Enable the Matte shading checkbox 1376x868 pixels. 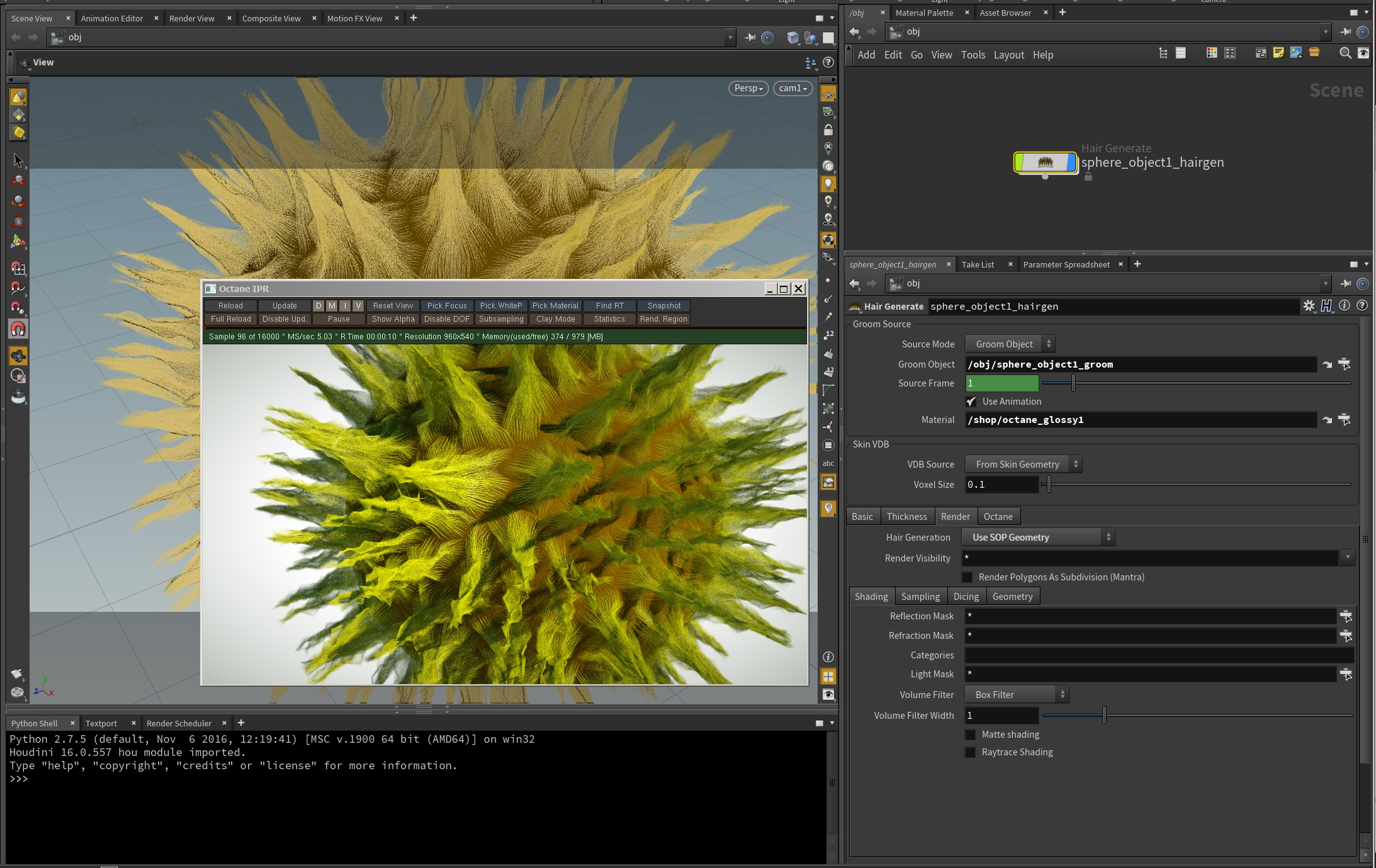point(970,735)
